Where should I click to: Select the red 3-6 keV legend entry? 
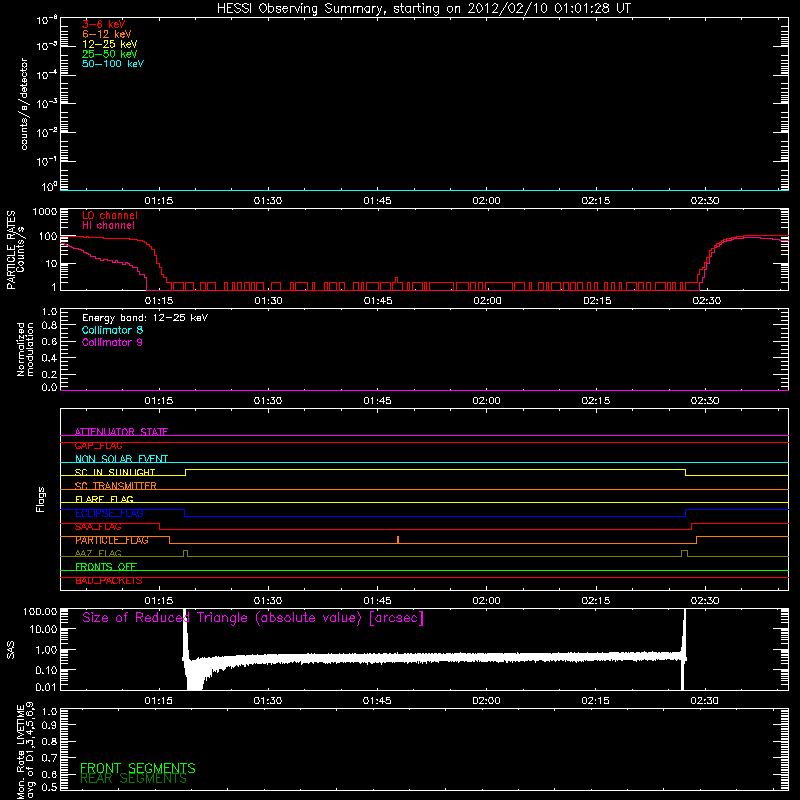[104, 24]
